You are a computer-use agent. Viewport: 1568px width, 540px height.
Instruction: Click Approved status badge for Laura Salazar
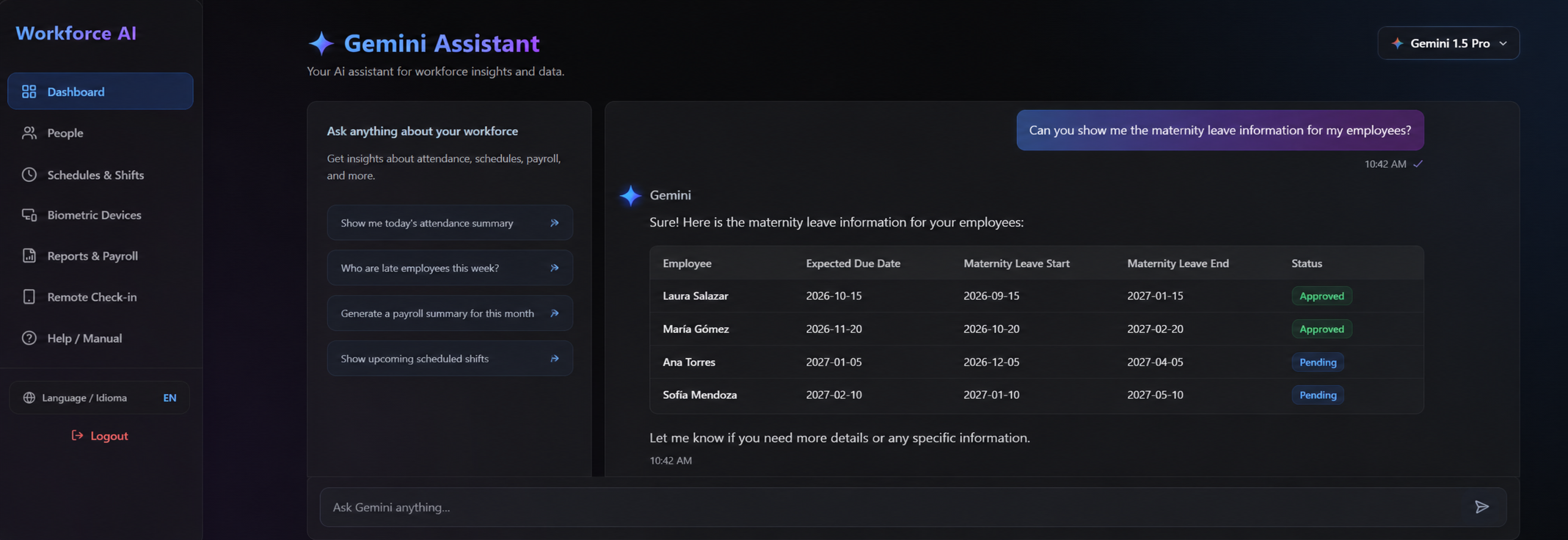pos(1321,296)
